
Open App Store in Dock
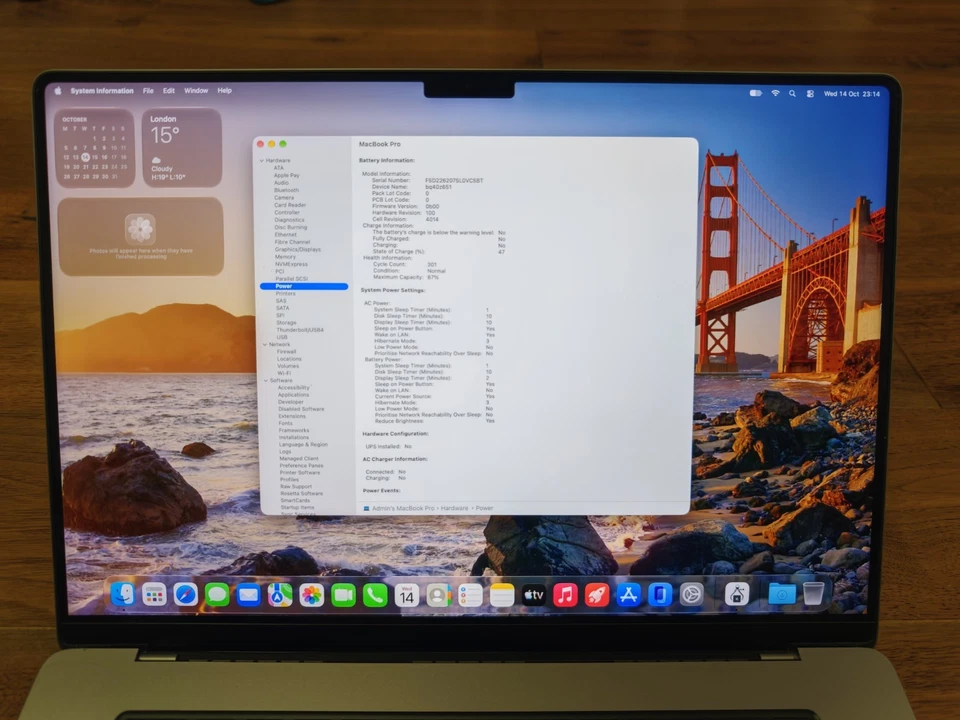point(628,594)
